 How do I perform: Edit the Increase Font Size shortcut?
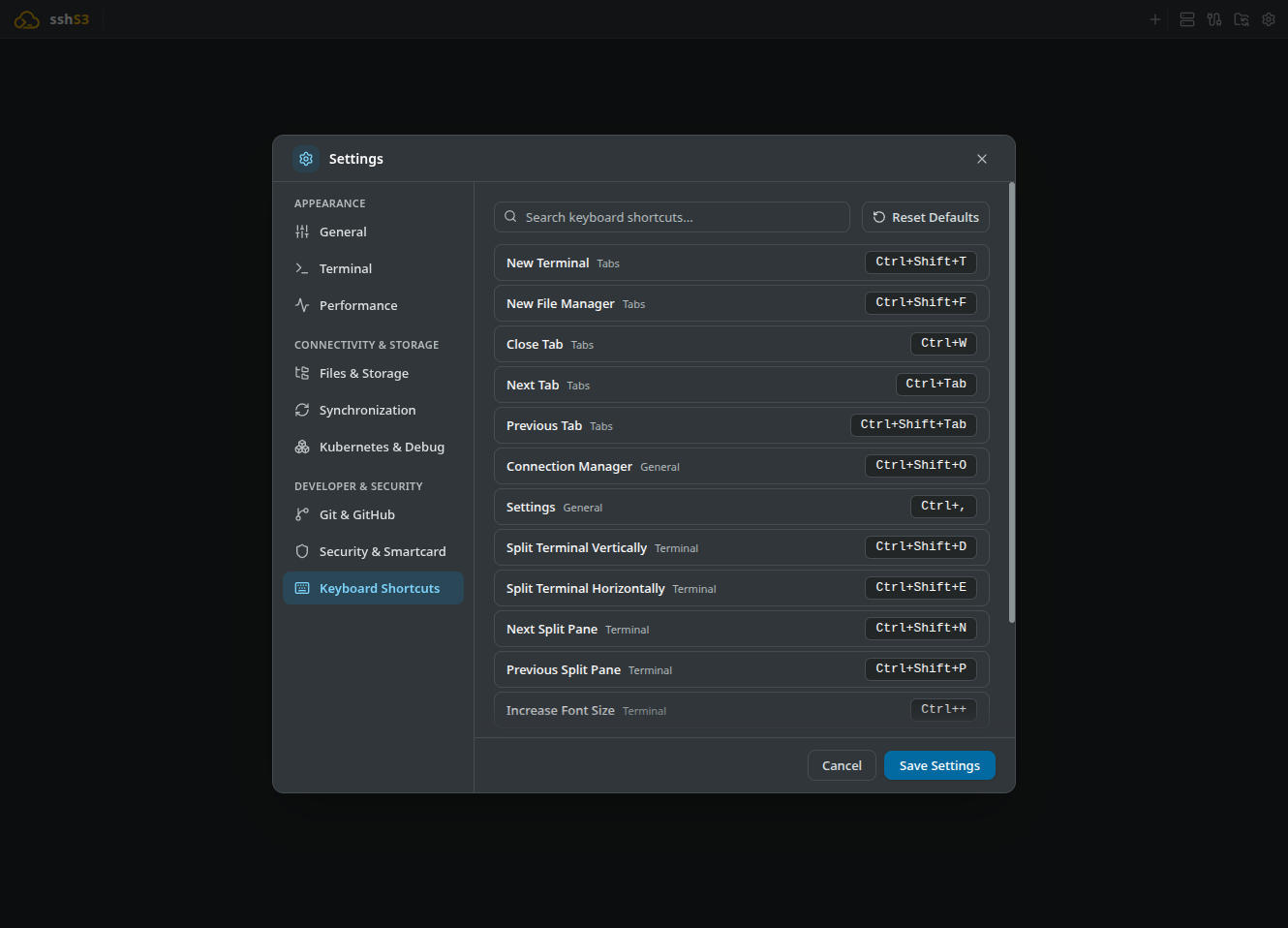point(944,709)
